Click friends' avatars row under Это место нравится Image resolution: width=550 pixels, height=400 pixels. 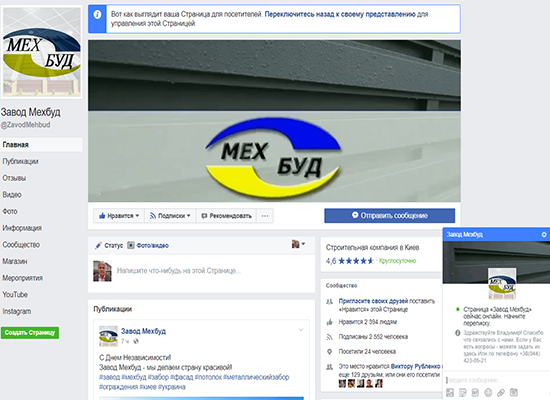click(x=361, y=384)
